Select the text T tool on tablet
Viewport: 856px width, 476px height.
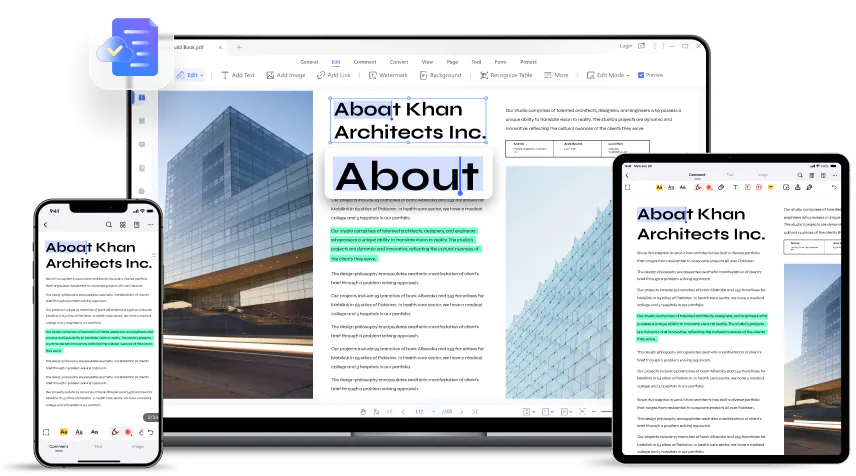(x=735, y=187)
